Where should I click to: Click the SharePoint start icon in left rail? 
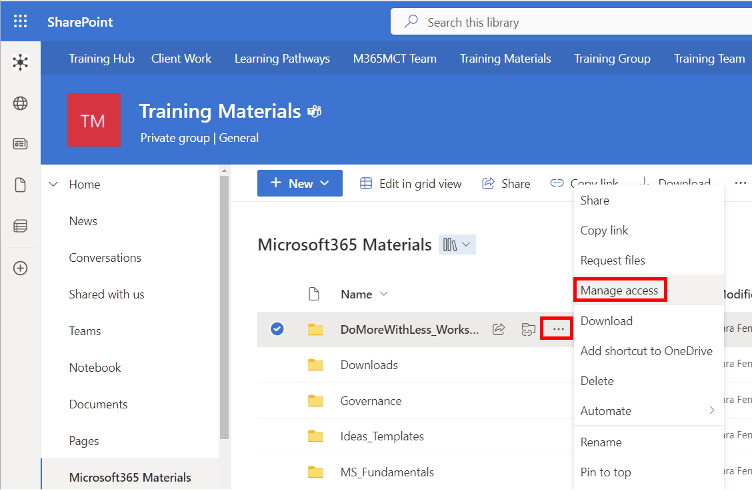20,62
